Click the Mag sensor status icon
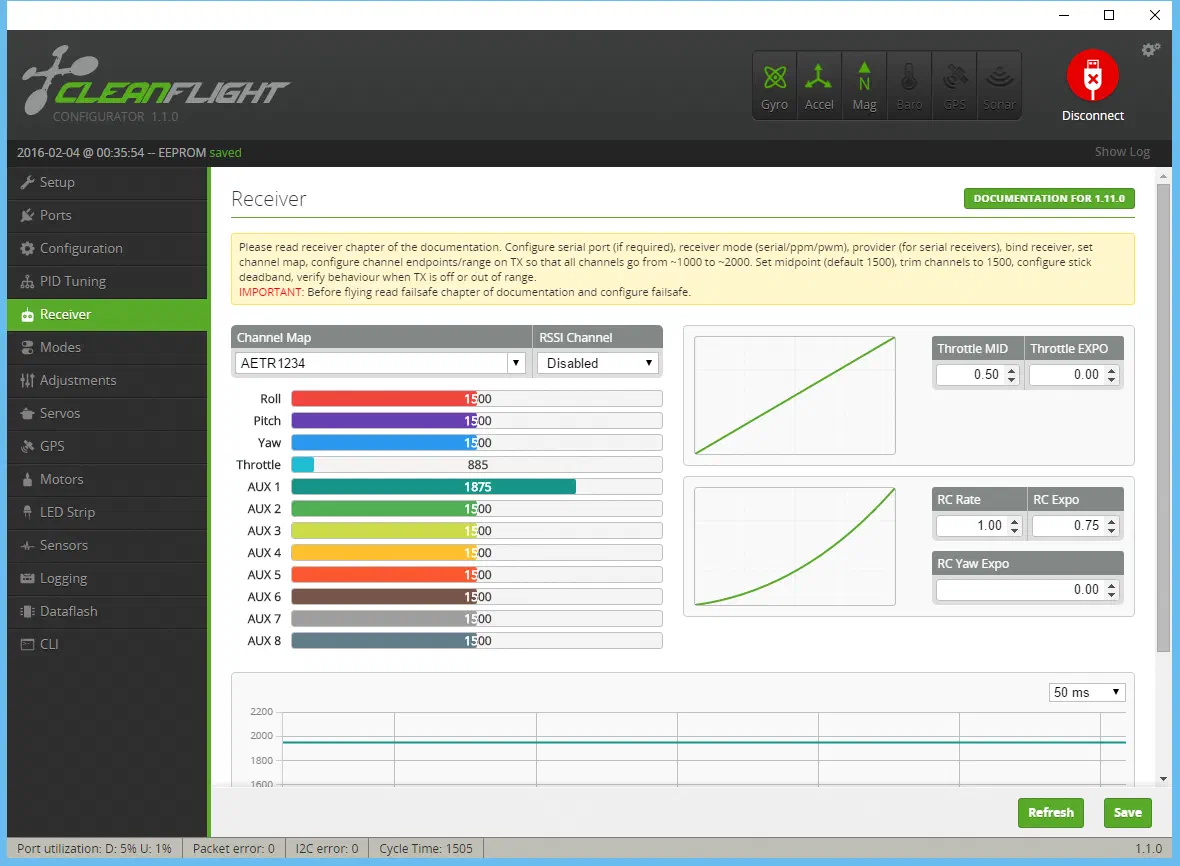 click(x=864, y=86)
